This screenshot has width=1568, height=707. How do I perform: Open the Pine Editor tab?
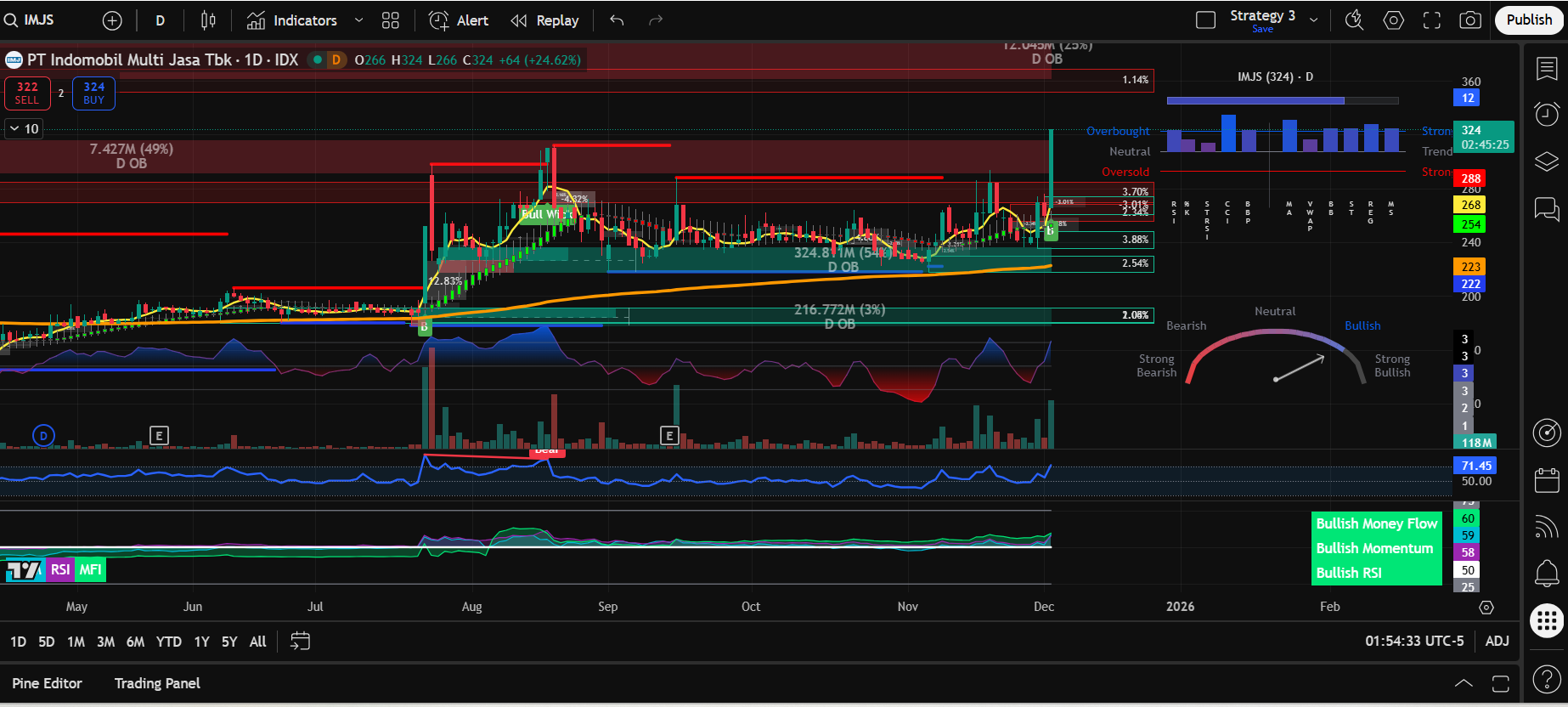pyautogui.click(x=47, y=683)
